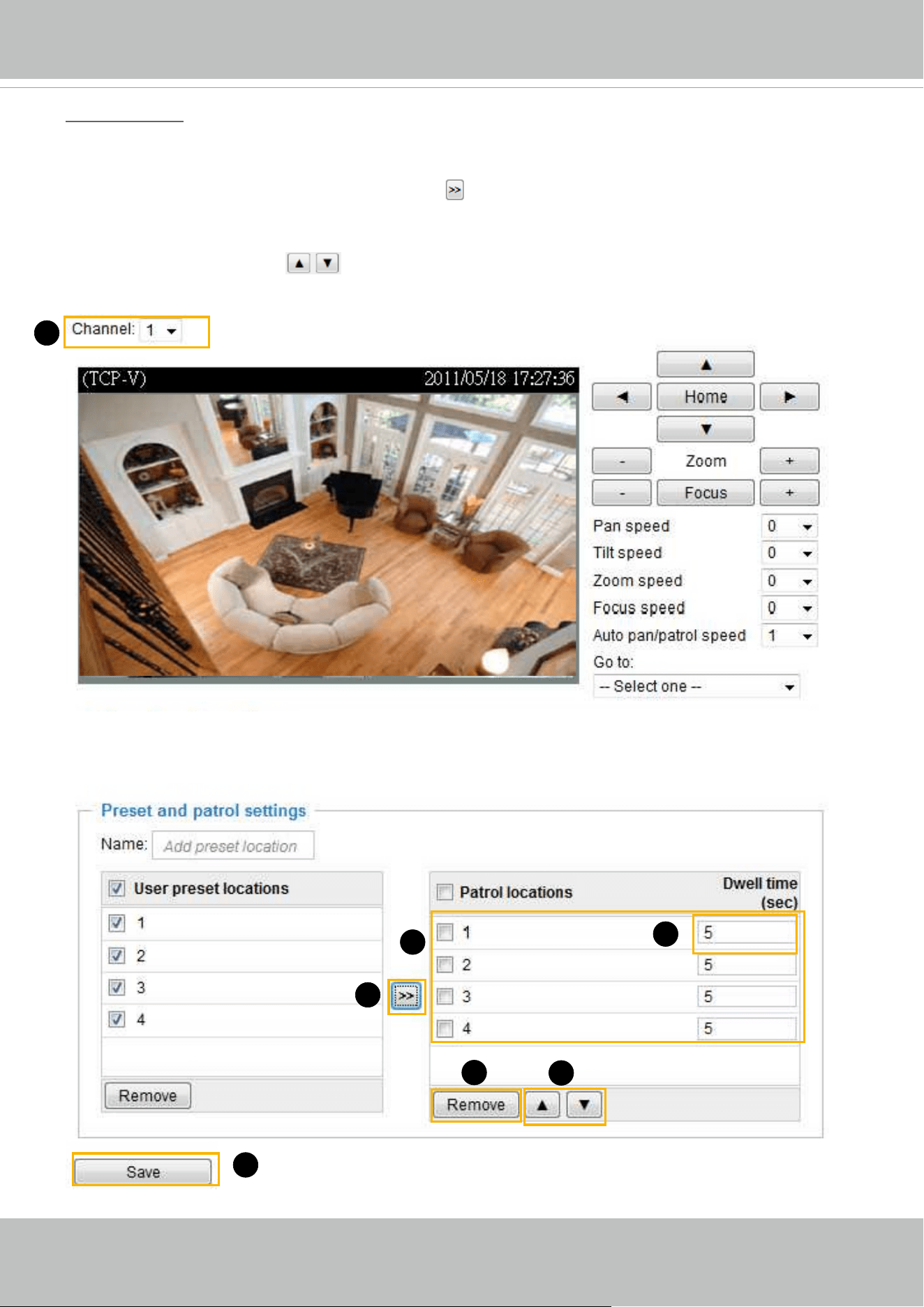Pan camera left with the left arrow

coord(622,397)
